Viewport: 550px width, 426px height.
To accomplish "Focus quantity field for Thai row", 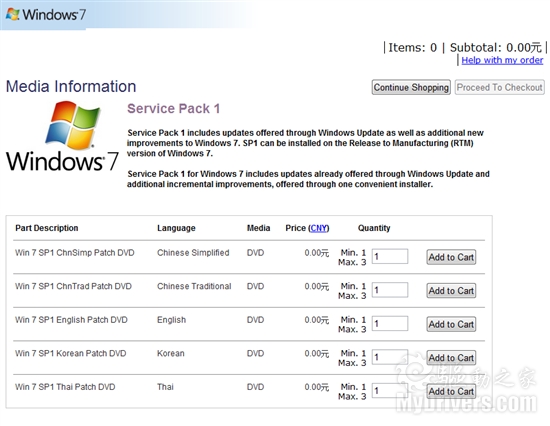I will pyautogui.click(x=390, y=391).
